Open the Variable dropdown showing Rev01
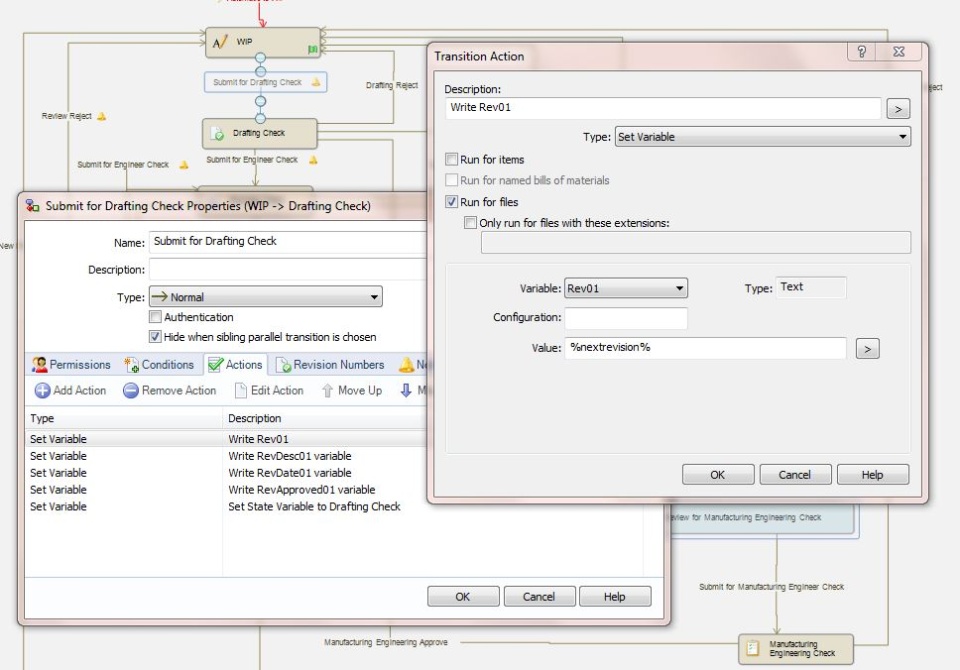Viewport: 960px width, 670px height. pyautogui.click(x=626, y=288)
